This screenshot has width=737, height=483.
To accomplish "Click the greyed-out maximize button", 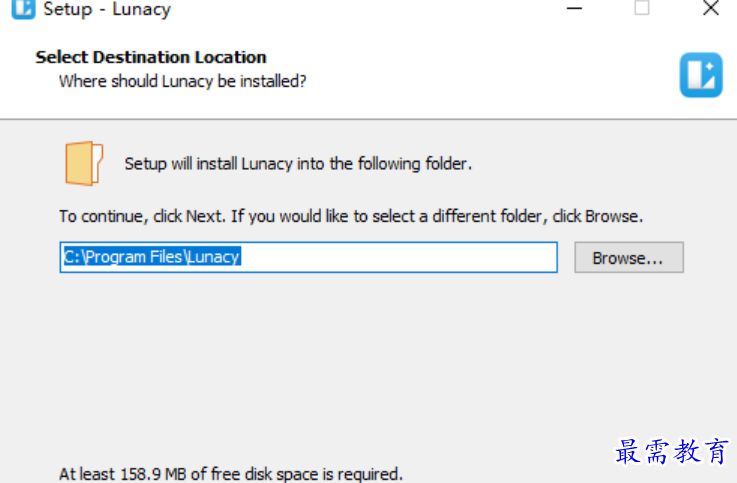I will (x=642, y=8).
